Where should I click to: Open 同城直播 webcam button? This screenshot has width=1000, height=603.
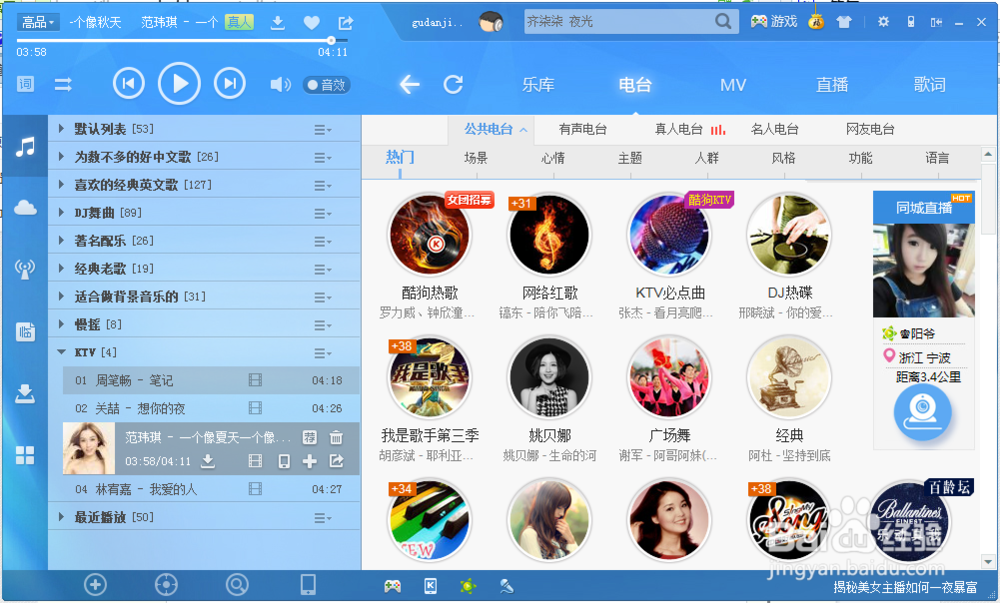click(922, 412)
